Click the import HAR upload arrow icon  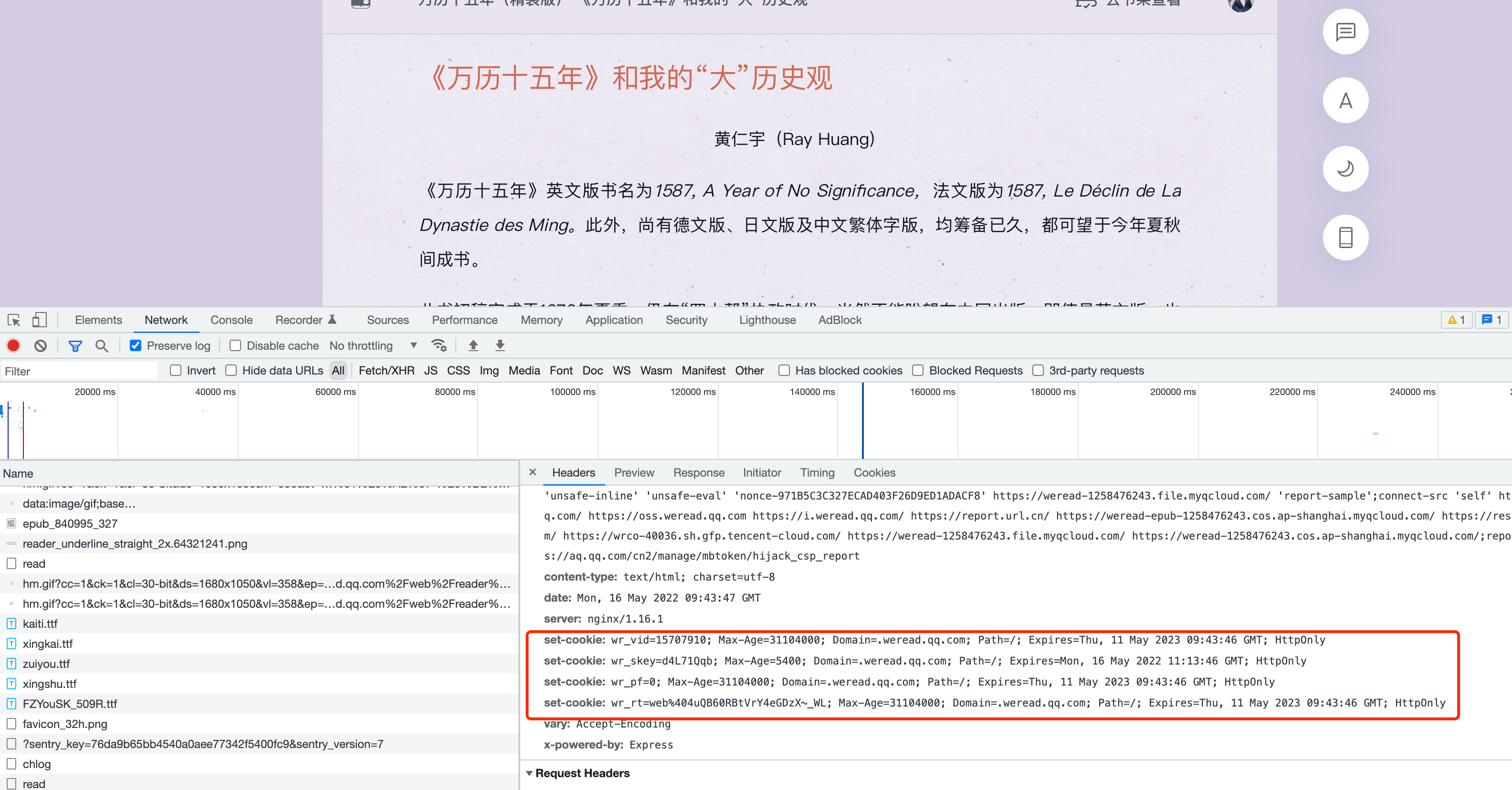tap(473, 345)
